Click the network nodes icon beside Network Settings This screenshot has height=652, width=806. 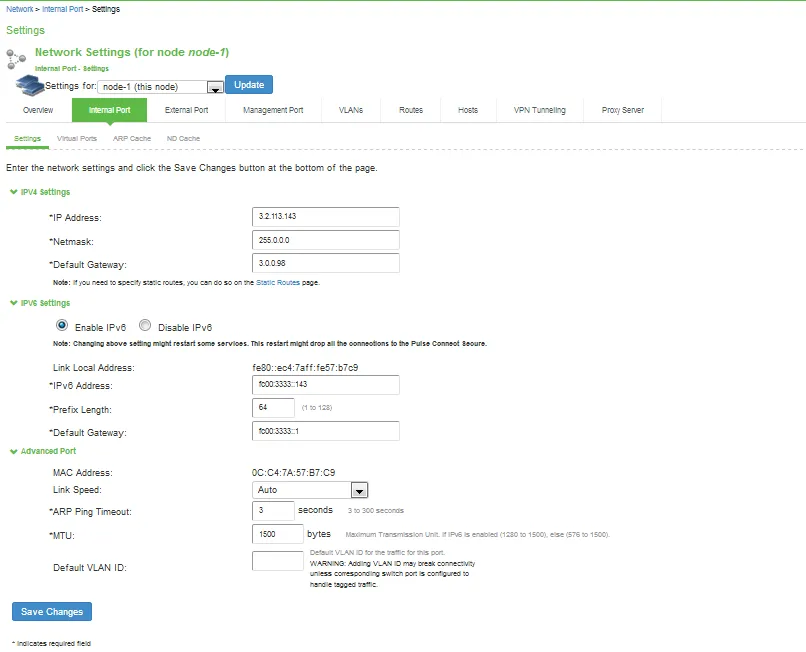click(x=16, y=59)
